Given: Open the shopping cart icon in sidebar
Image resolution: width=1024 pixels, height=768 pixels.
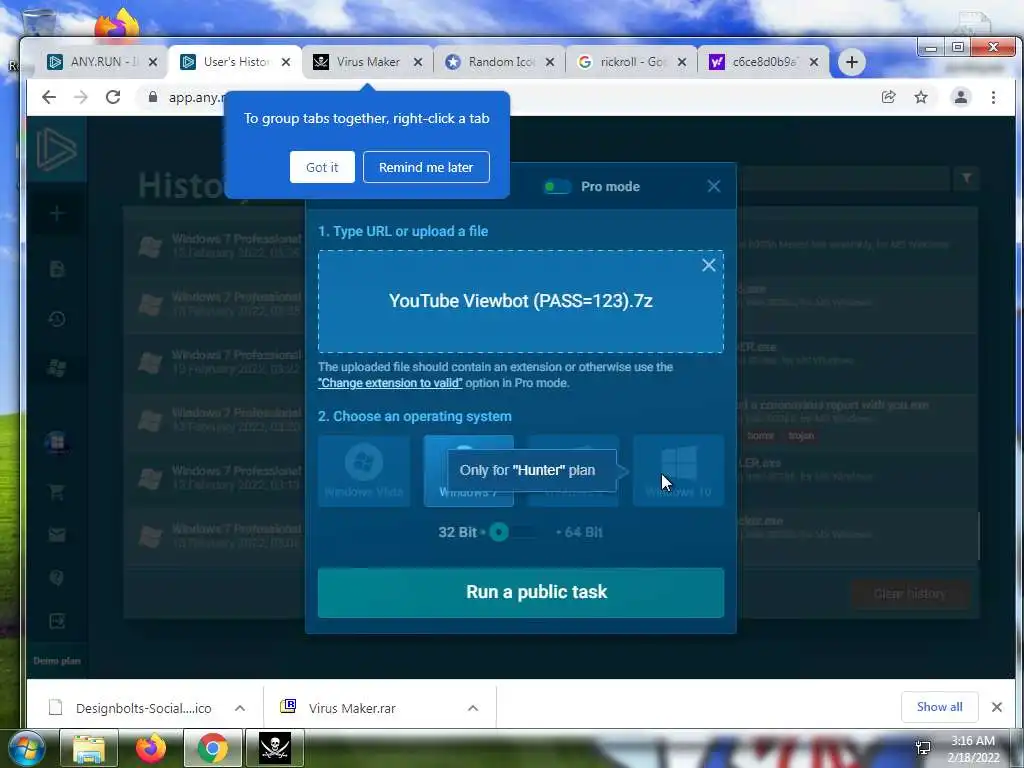Looking at the screenshot, I should tap(57, 492).
